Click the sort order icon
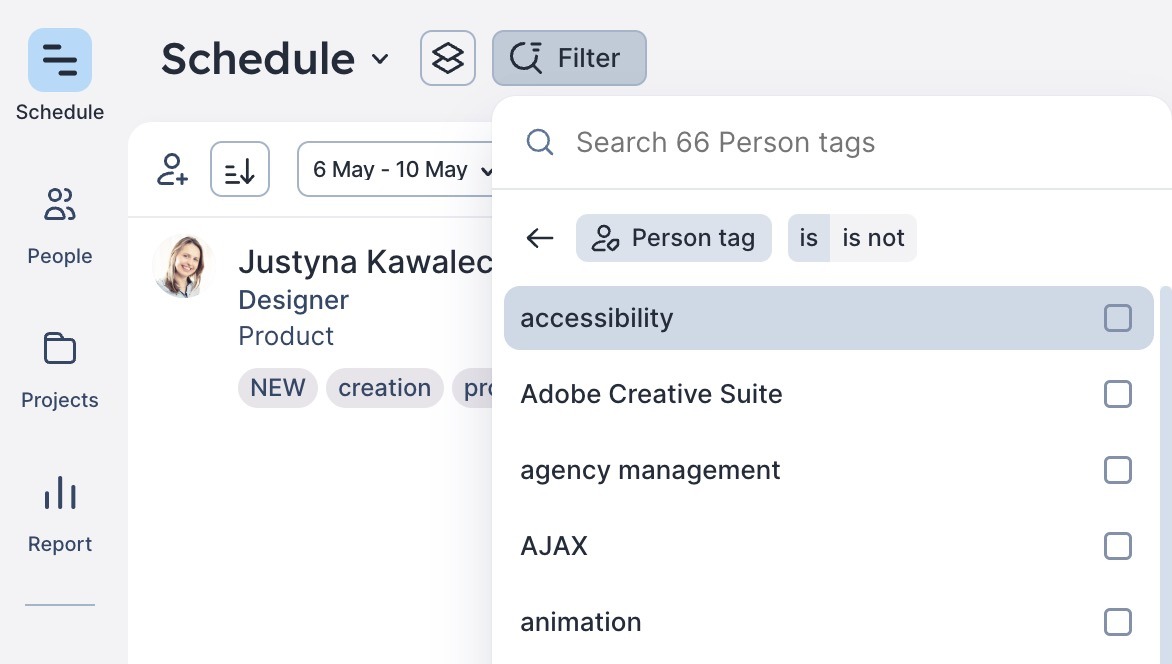The height and width of the screenshot is (664, 1172). 239,168
